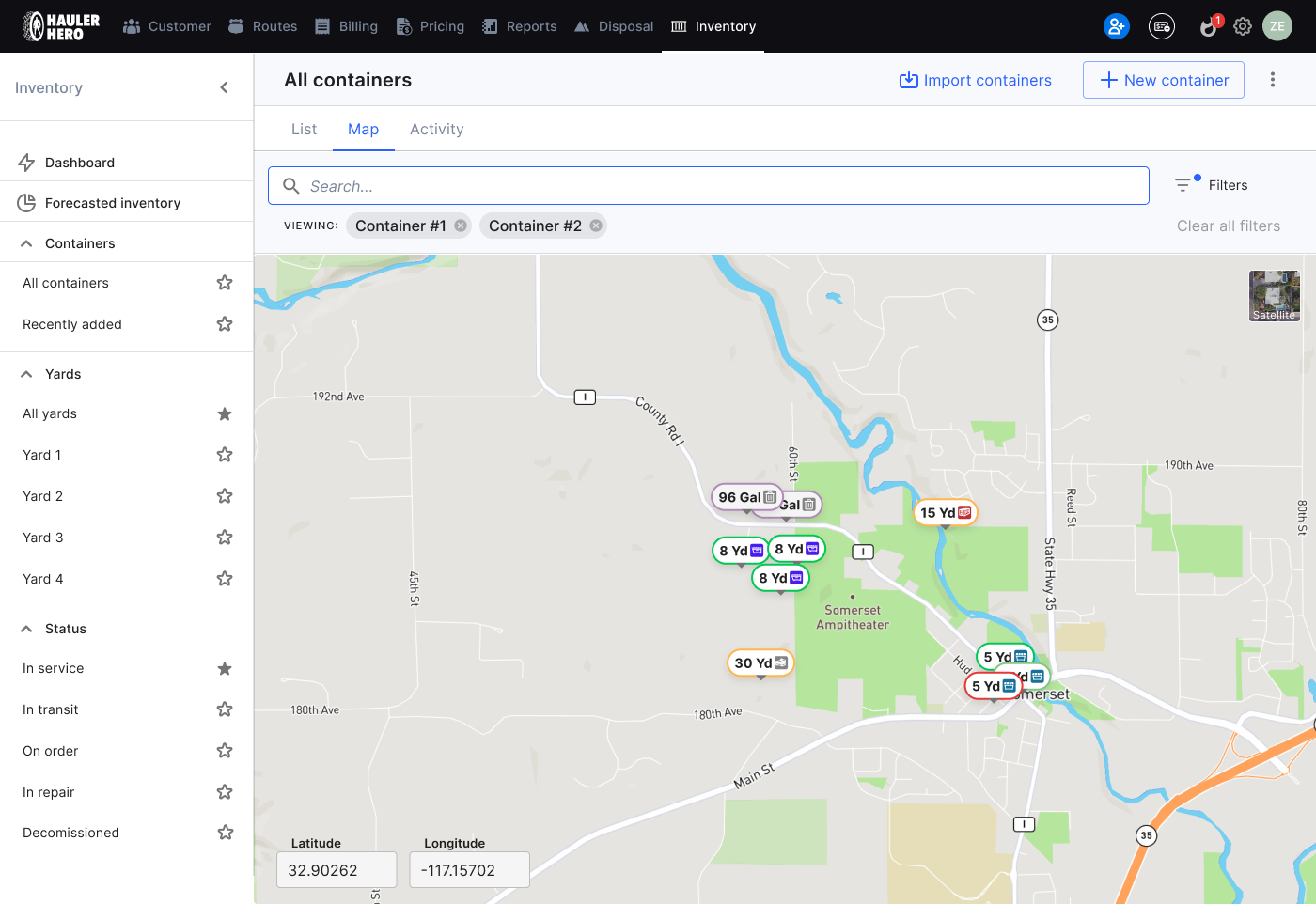Remove the Container #2 filter chip
The height and width of the screenshot is (904, 1316).
(x=596, y=226)
